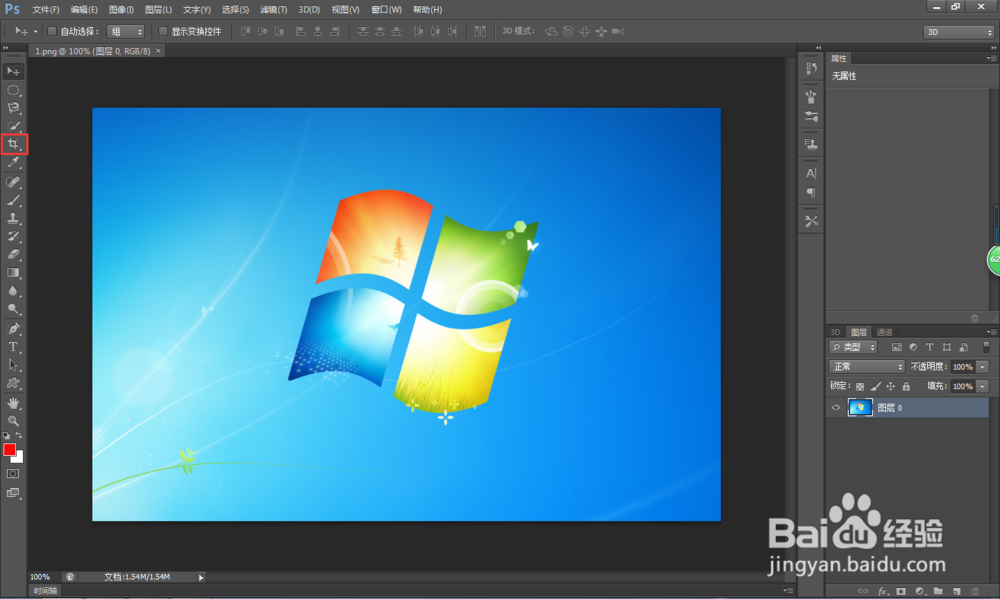This screenshot has height=599, width=1000.
Task: Toggle lock image pixels brush icon
Action: (x=876, y=387)
